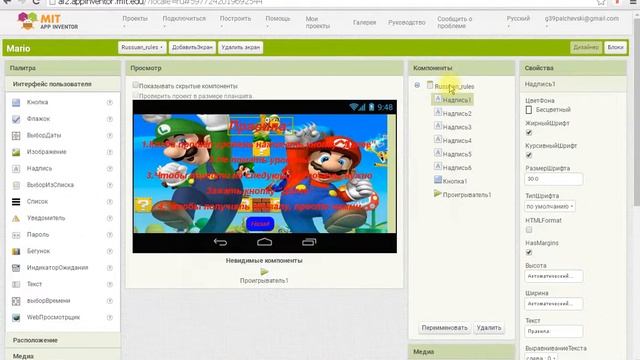Select the Текст palette icon
The image size is (640, 360).
click(16, 284)
